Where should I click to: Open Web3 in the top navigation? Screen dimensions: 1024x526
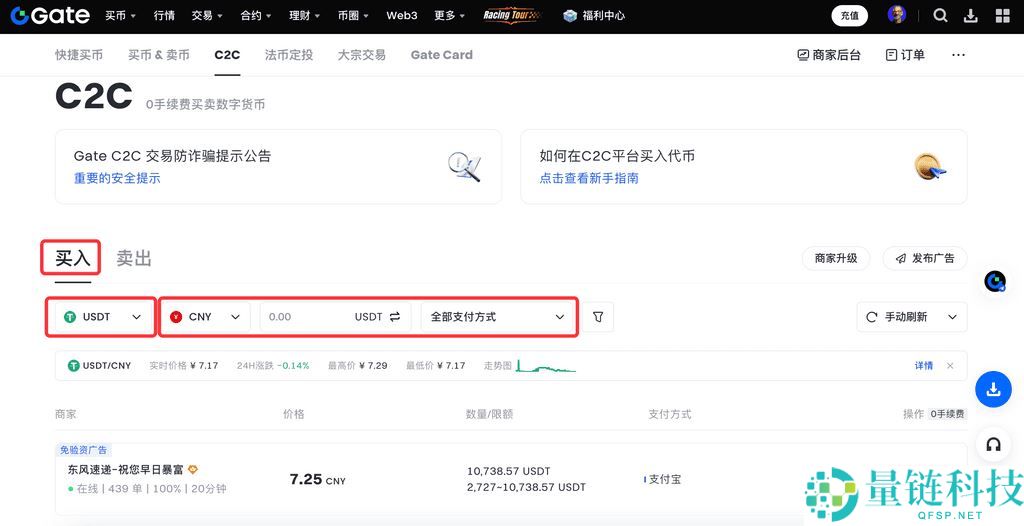coord(402,15)
